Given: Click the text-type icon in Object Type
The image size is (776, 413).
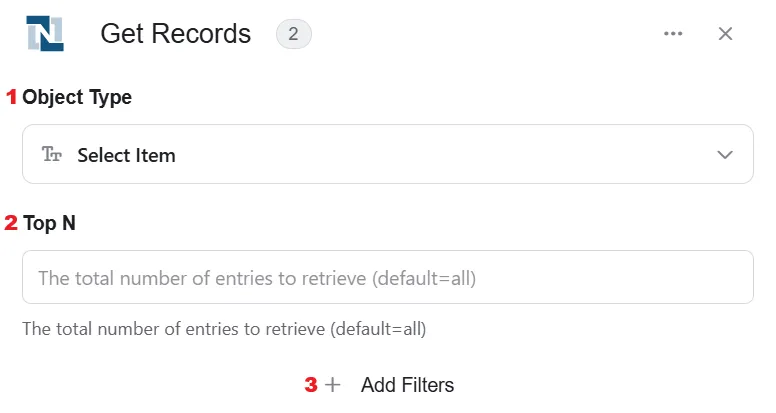Looking at the screenshot, I should coord(51,154).
